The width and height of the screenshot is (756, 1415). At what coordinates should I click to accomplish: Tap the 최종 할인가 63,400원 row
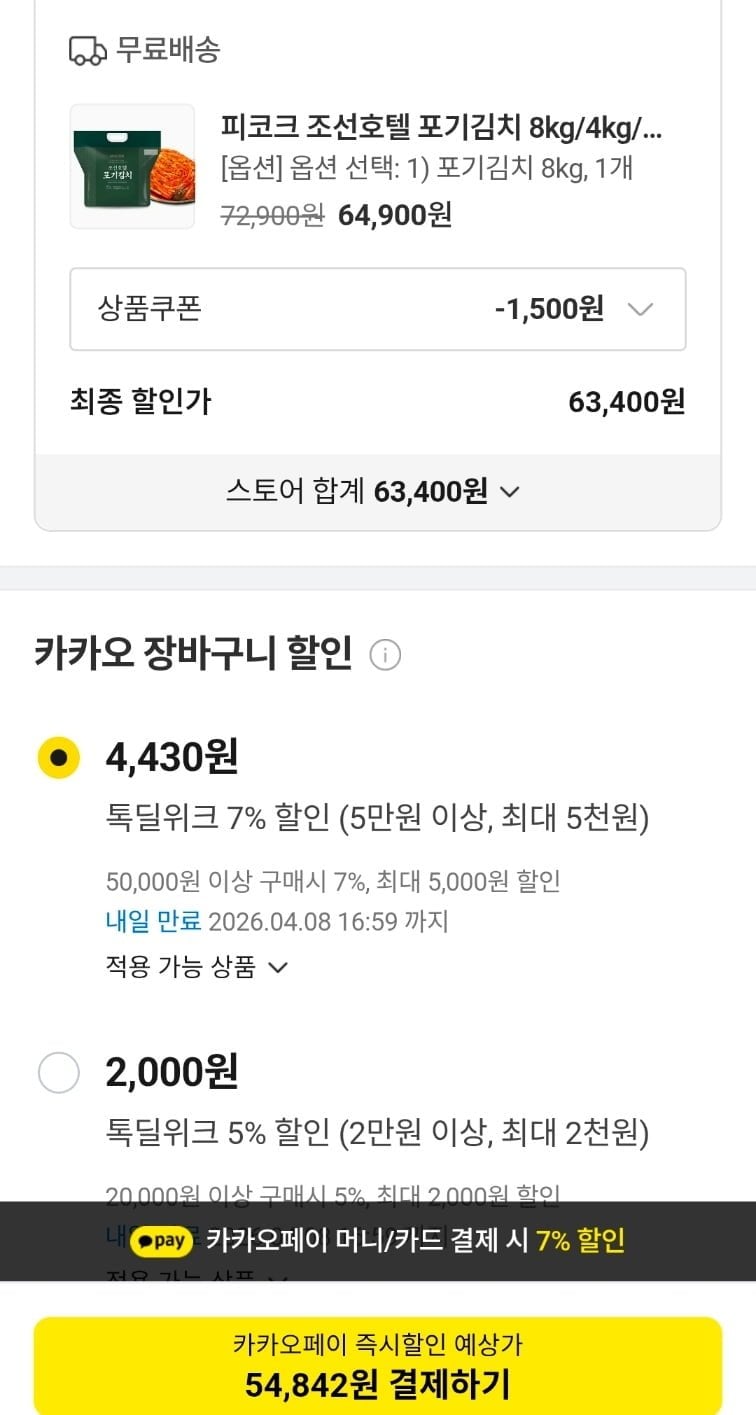coord(377,402)
